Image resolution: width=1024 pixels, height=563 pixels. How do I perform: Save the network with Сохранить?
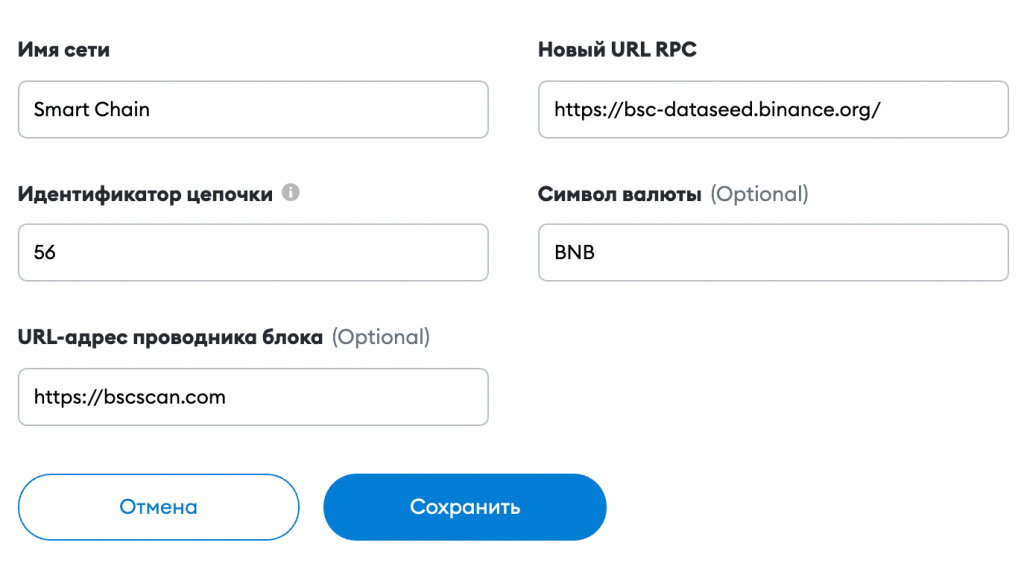pos(465,507)
